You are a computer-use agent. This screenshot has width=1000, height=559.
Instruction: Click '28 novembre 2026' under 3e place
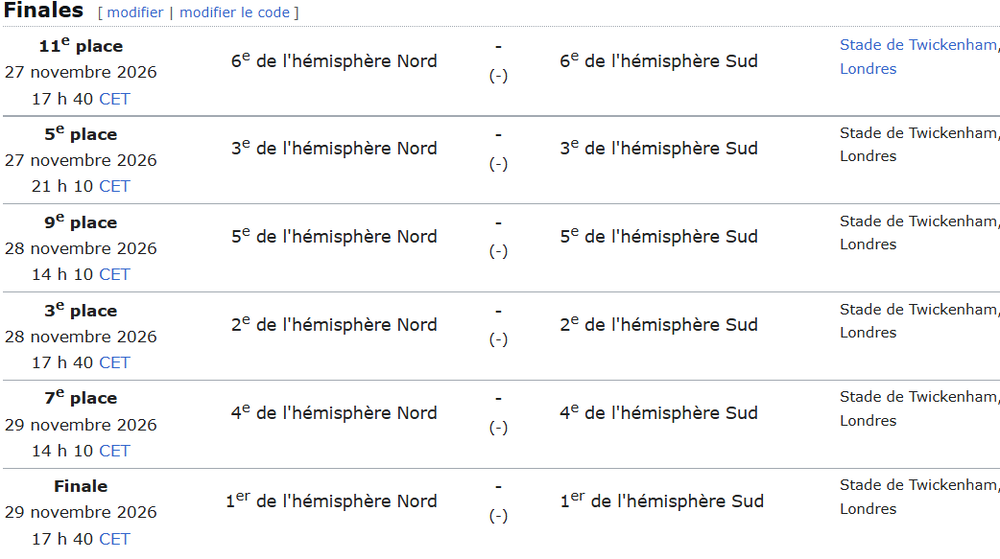80,336
